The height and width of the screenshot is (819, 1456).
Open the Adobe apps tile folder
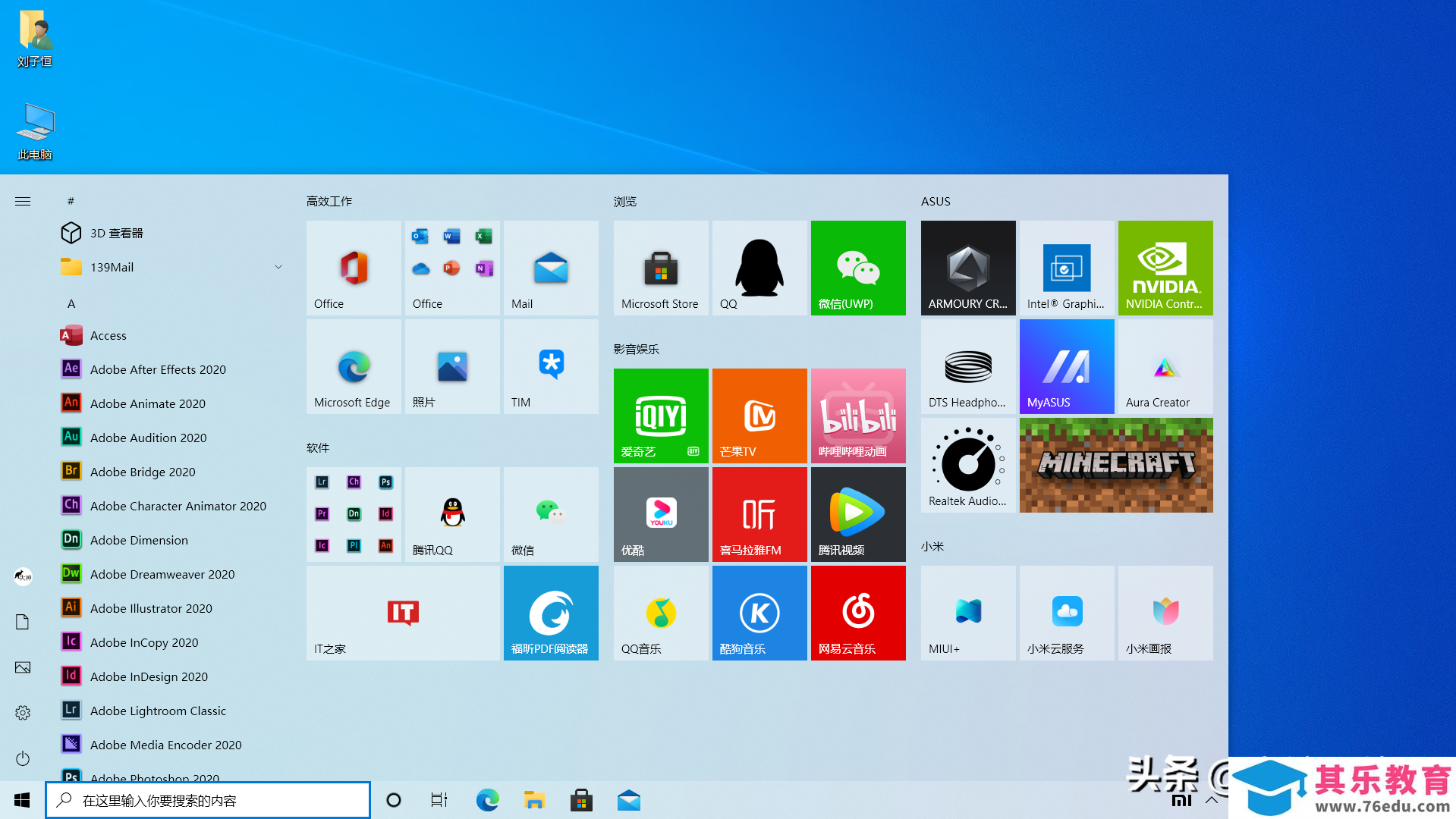click(354, 514)
